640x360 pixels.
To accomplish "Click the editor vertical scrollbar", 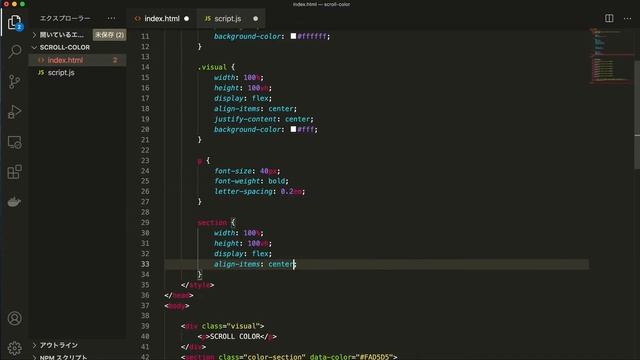I will 637,114.
